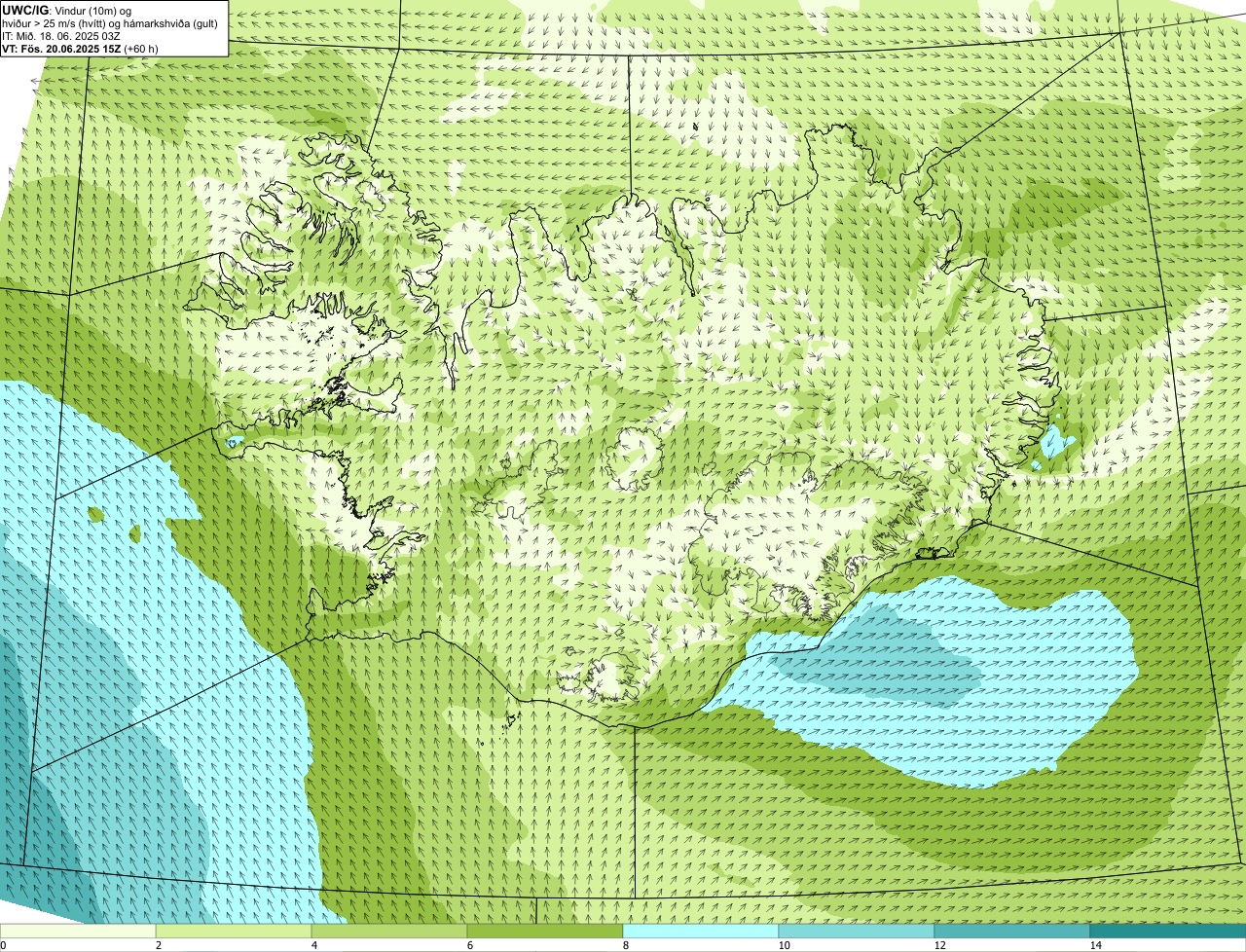The image size is (1246, 952).
Task: Click the "VT: Fös. 20.06.2025 15Z (+60 h)" line
Action: click(80, 49)
